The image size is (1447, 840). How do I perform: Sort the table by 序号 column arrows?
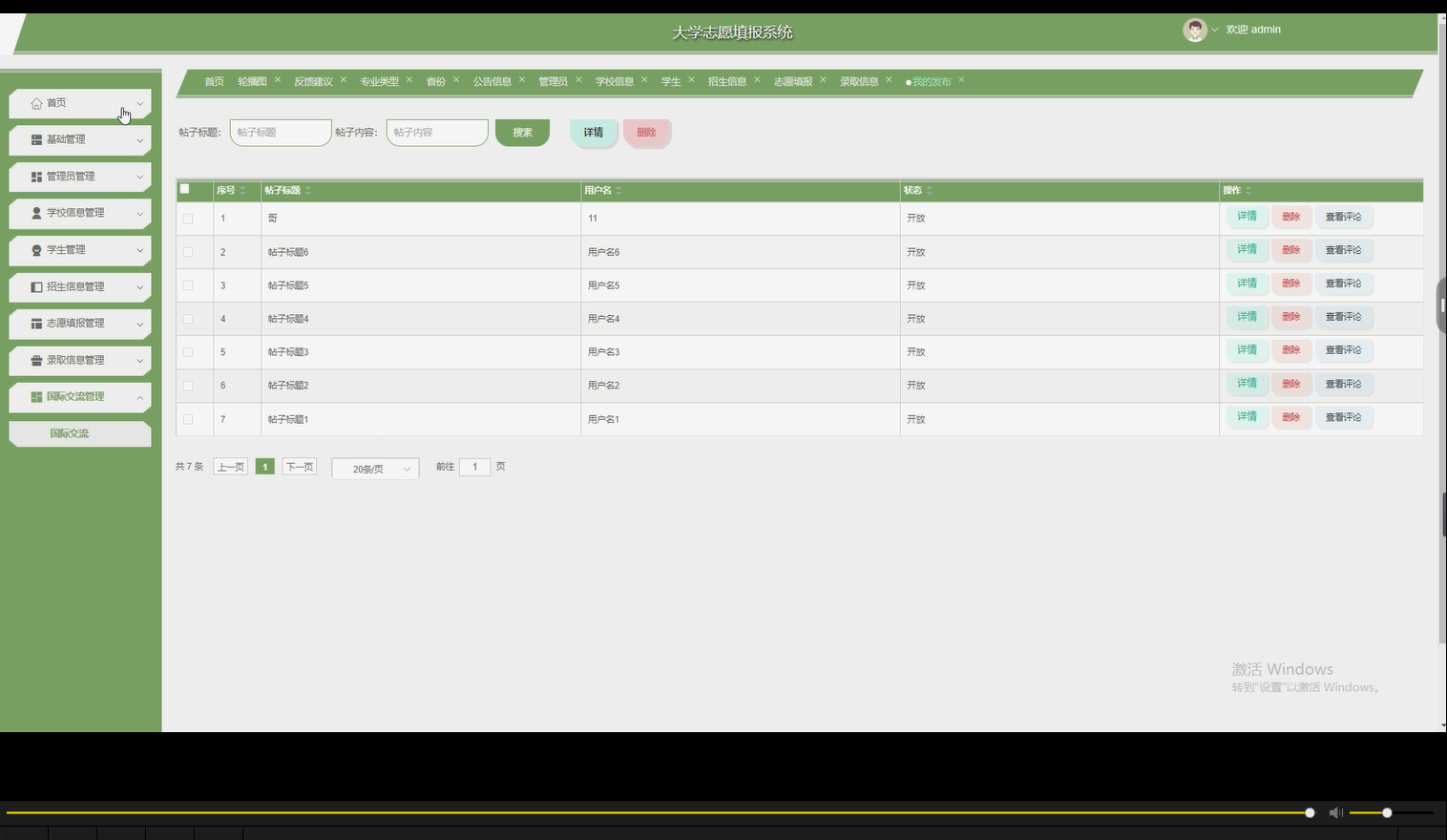tap(242, 191)
